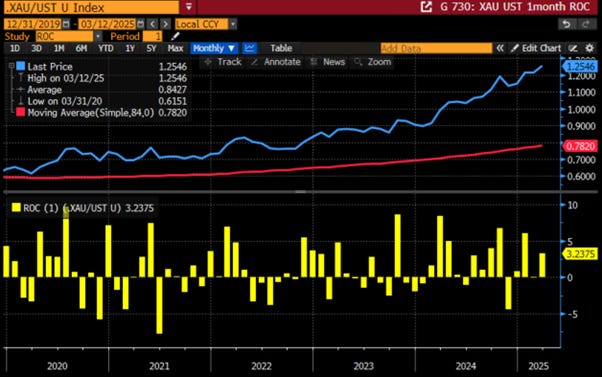
Task: Select the 3D range tab
Action: pyautogui.click(x=36, y=48)
